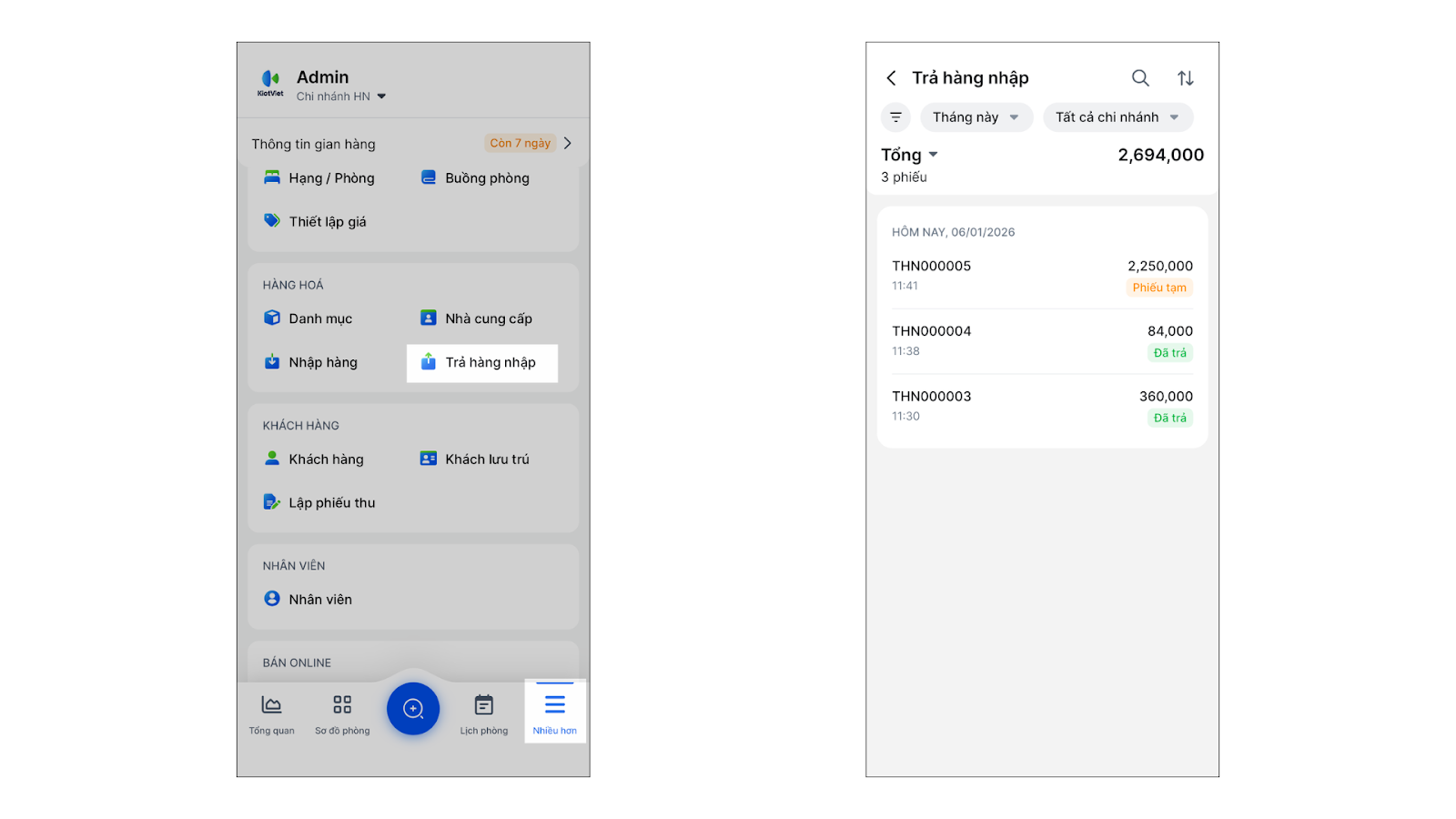Open Trả hàng nhập menu item
Image resolution: width=1456 pixels, height=819 pixels.
coord(482,363)
